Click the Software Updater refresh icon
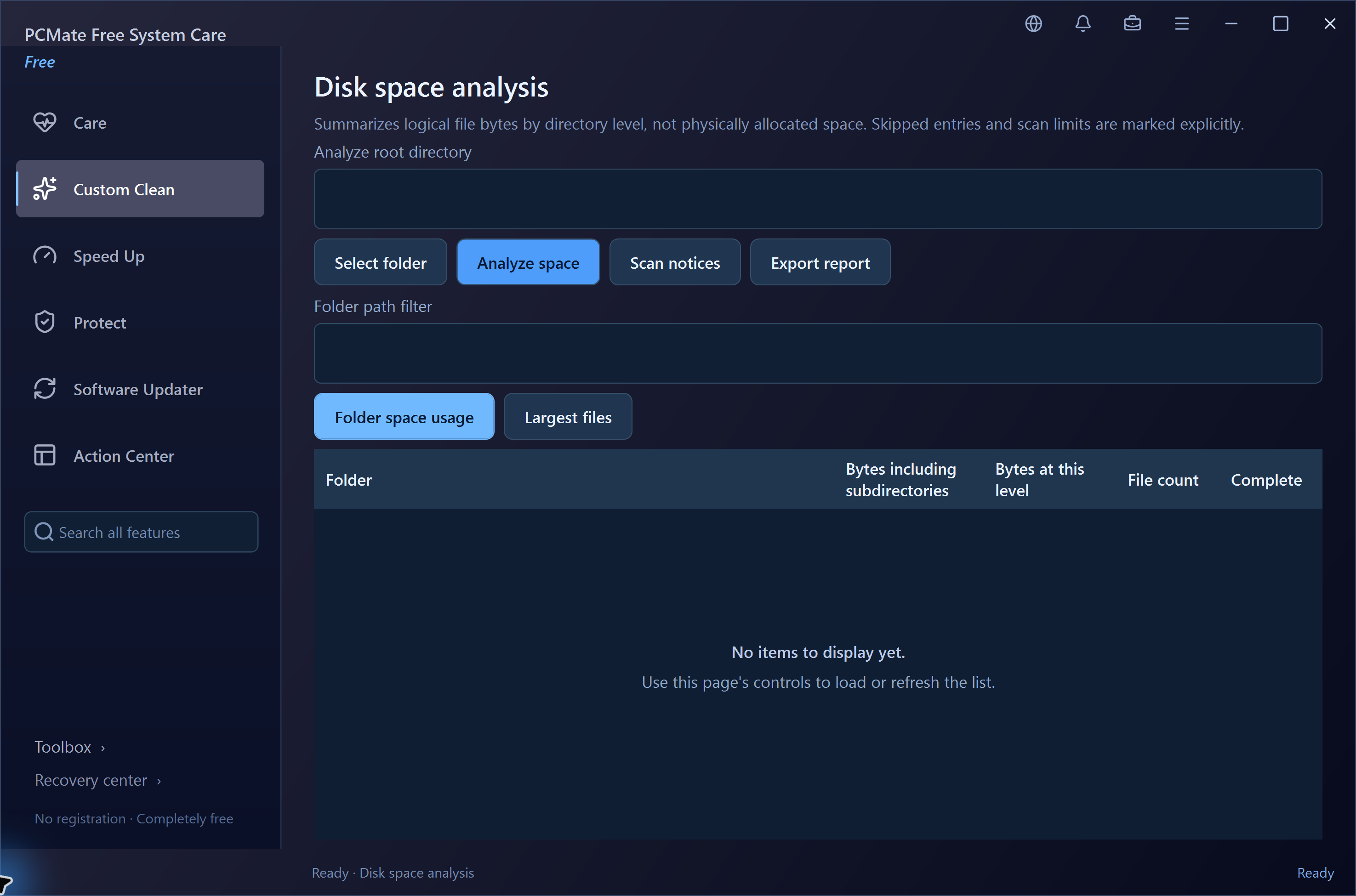This screenshot has width=1356, height=896. coord(45,389)
